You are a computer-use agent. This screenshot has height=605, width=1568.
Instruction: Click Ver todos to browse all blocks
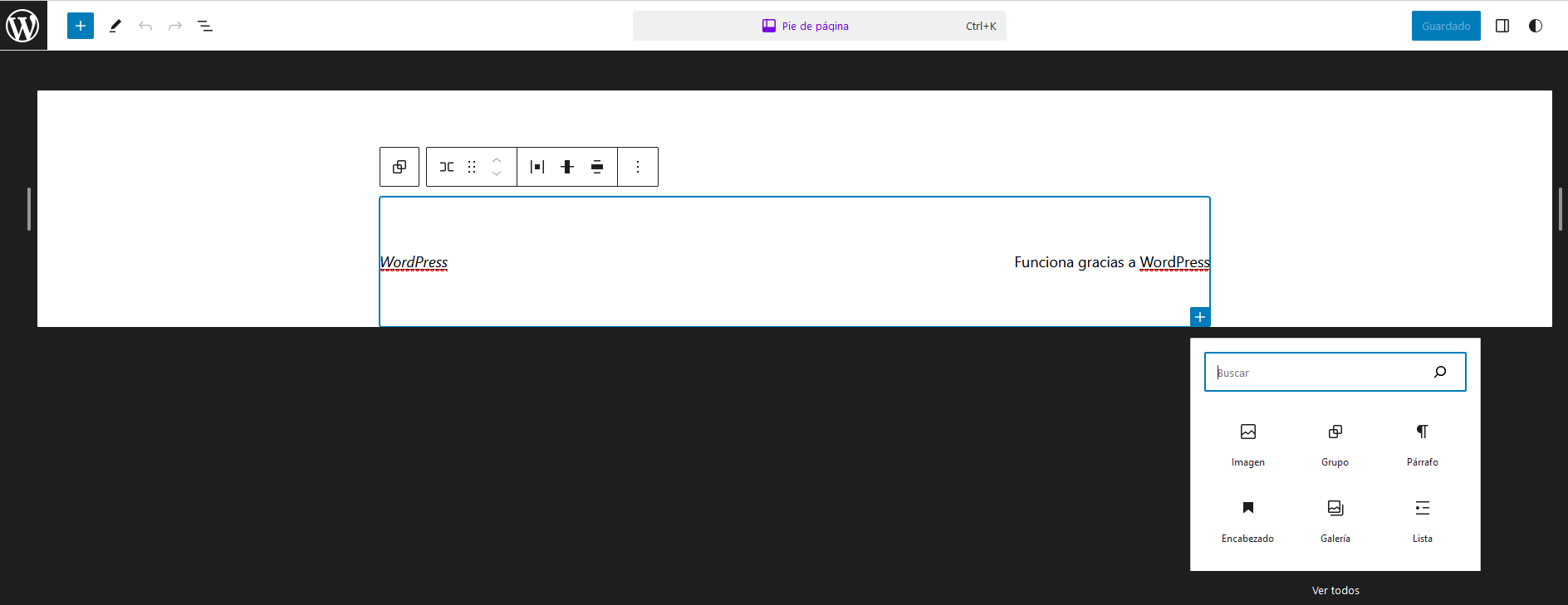click(1335, 590)
